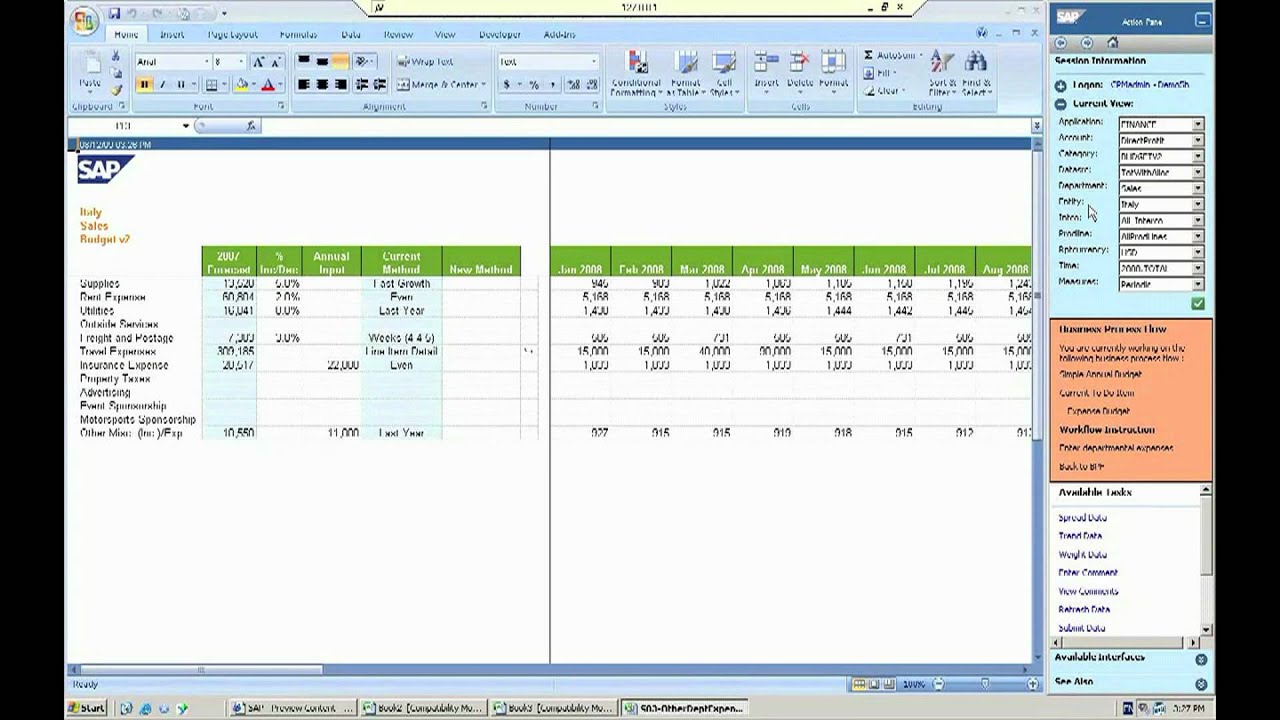Open Format as Table gallery
1280x720 pixels.
(x=685, y=74)
